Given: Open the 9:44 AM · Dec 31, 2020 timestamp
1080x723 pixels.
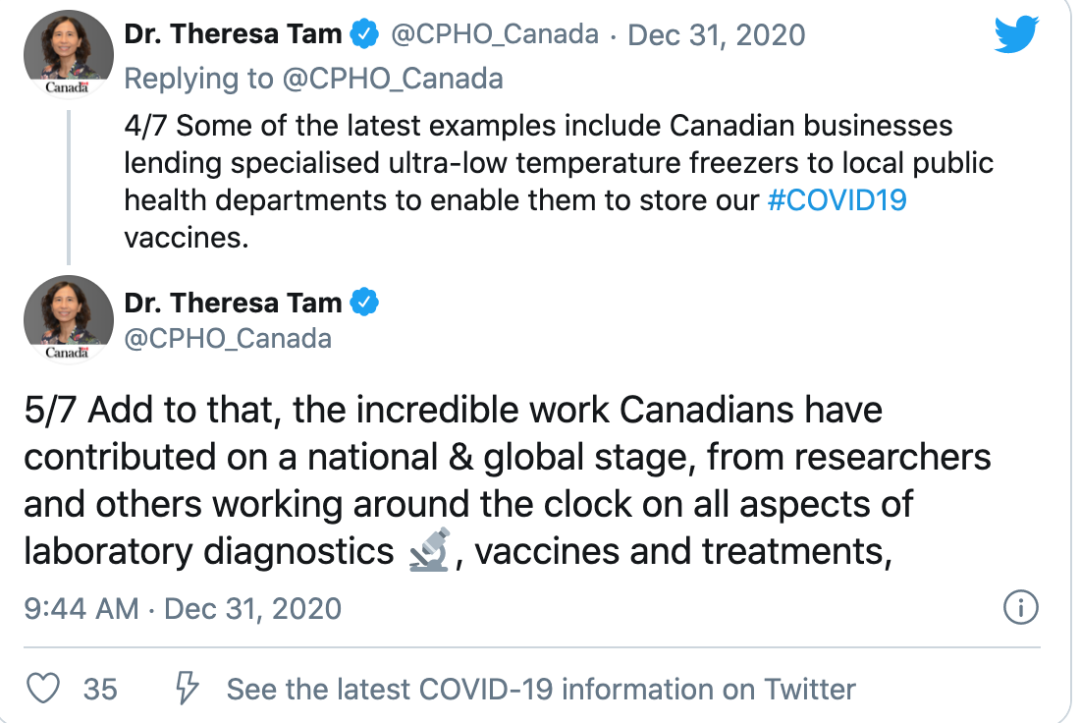Looking at the screenshot, I should click(x=183, y=609).
